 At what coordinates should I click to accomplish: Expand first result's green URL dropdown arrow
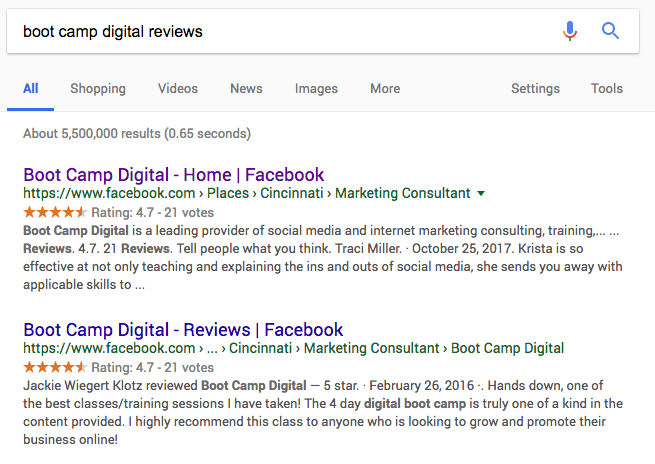[482, 193]
